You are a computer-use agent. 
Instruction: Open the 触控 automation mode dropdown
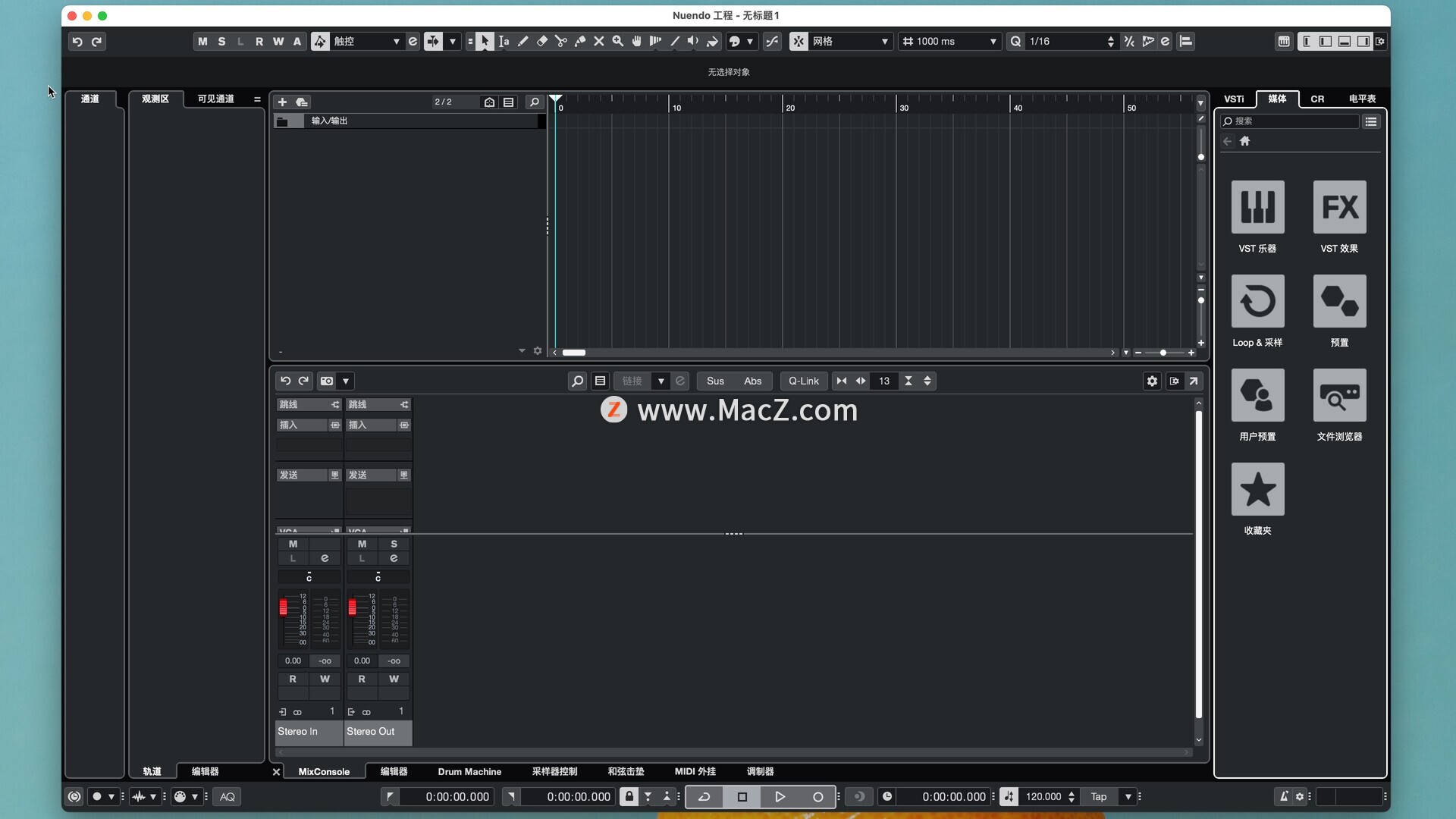[366, 42]
